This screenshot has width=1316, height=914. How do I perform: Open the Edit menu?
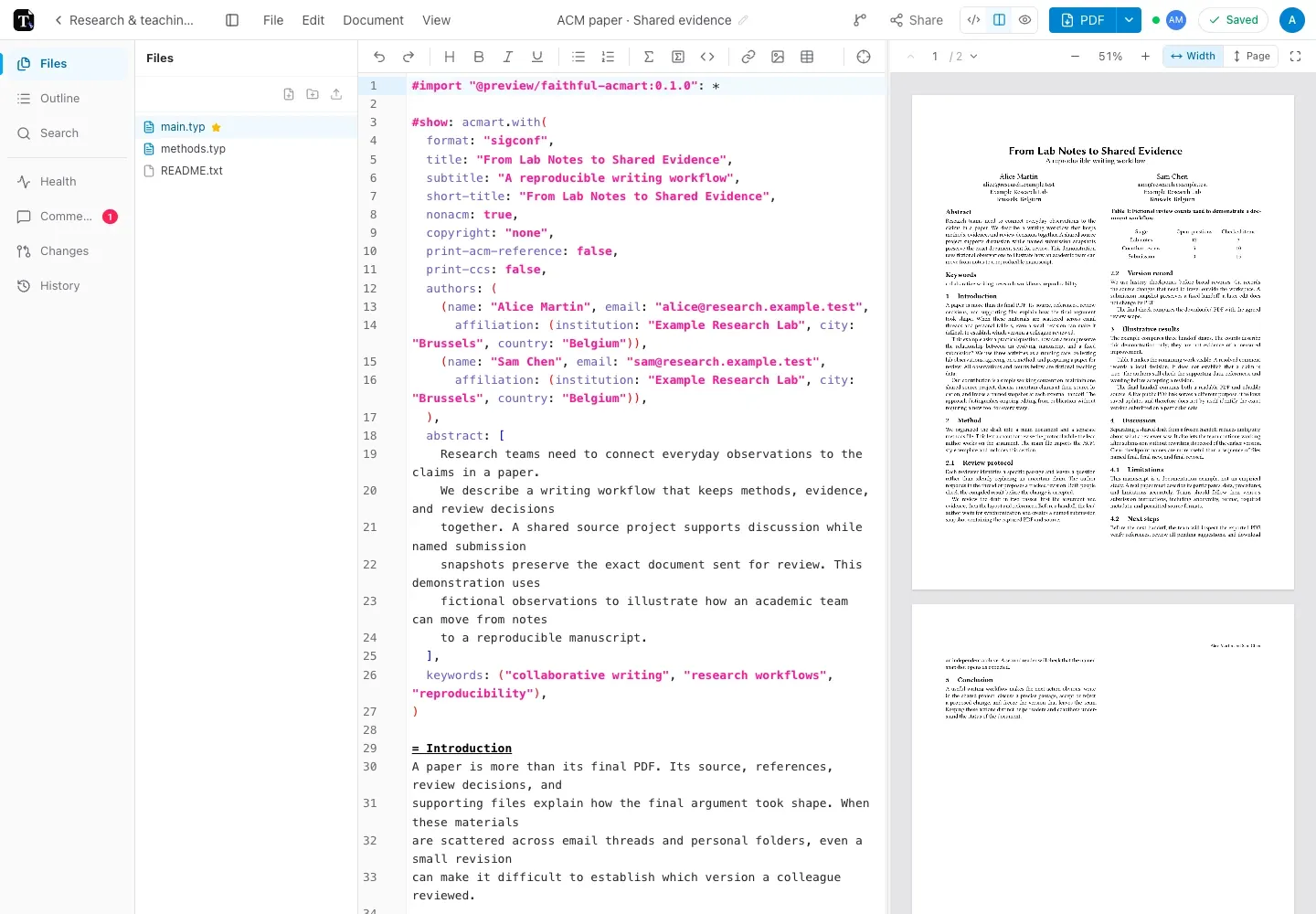pos(313,20)
